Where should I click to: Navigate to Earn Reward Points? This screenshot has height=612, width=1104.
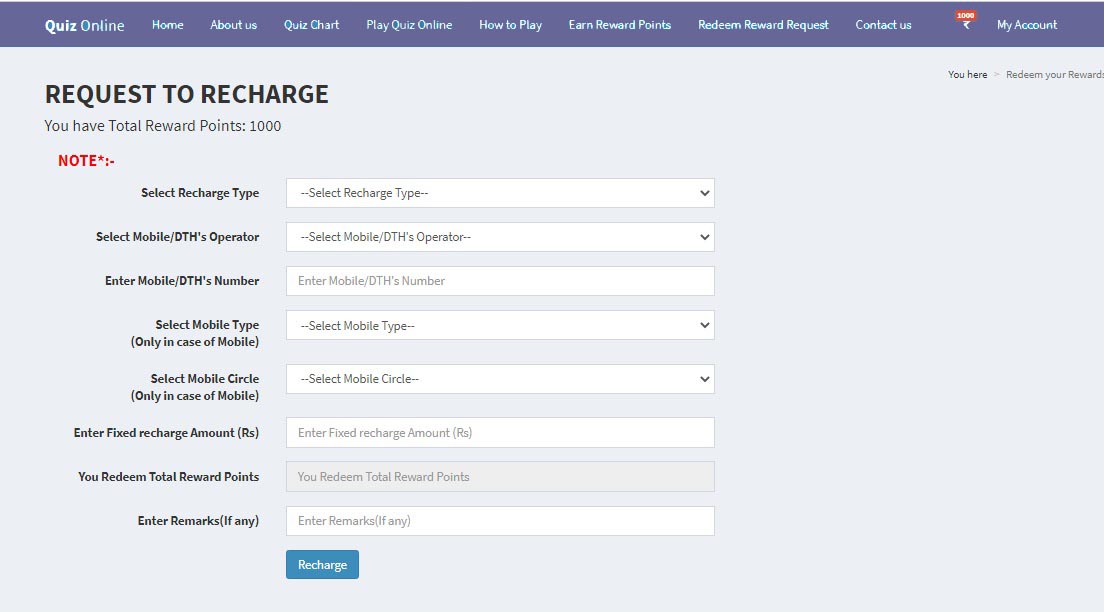[619, 25]
